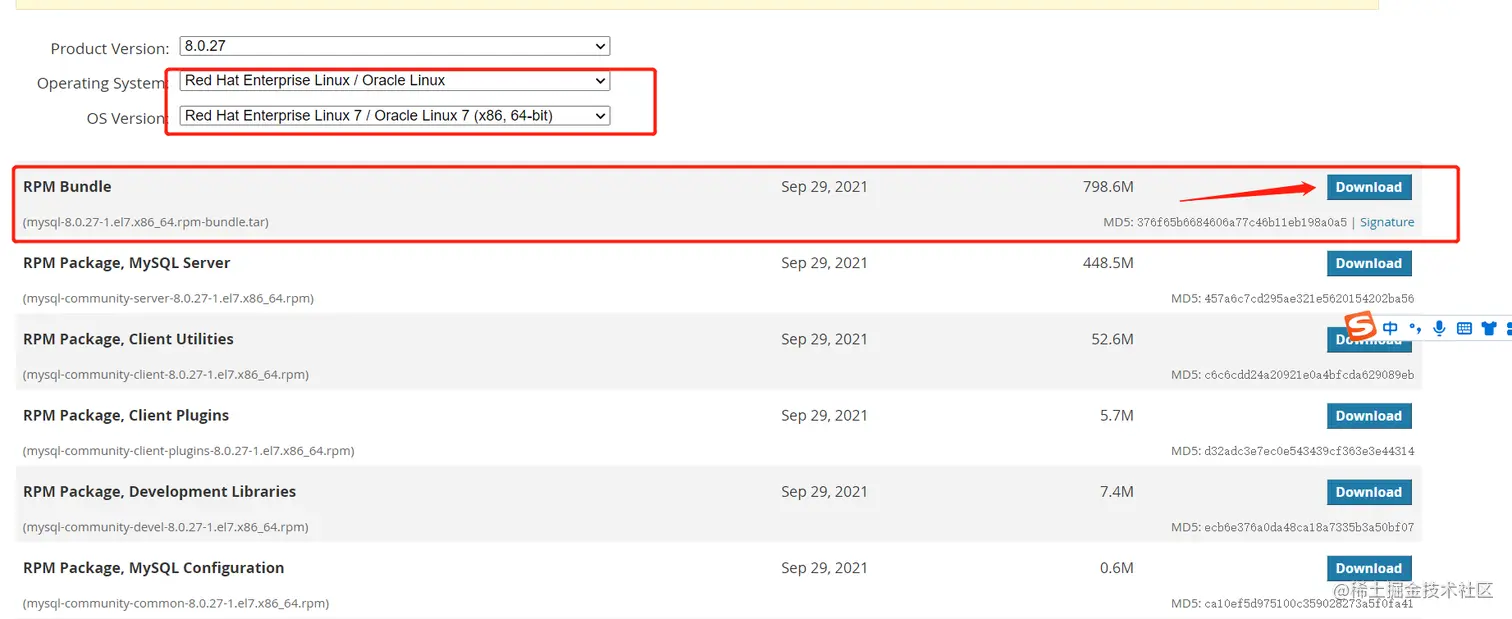Click the 7.4M size value

tap(1117, 491)
